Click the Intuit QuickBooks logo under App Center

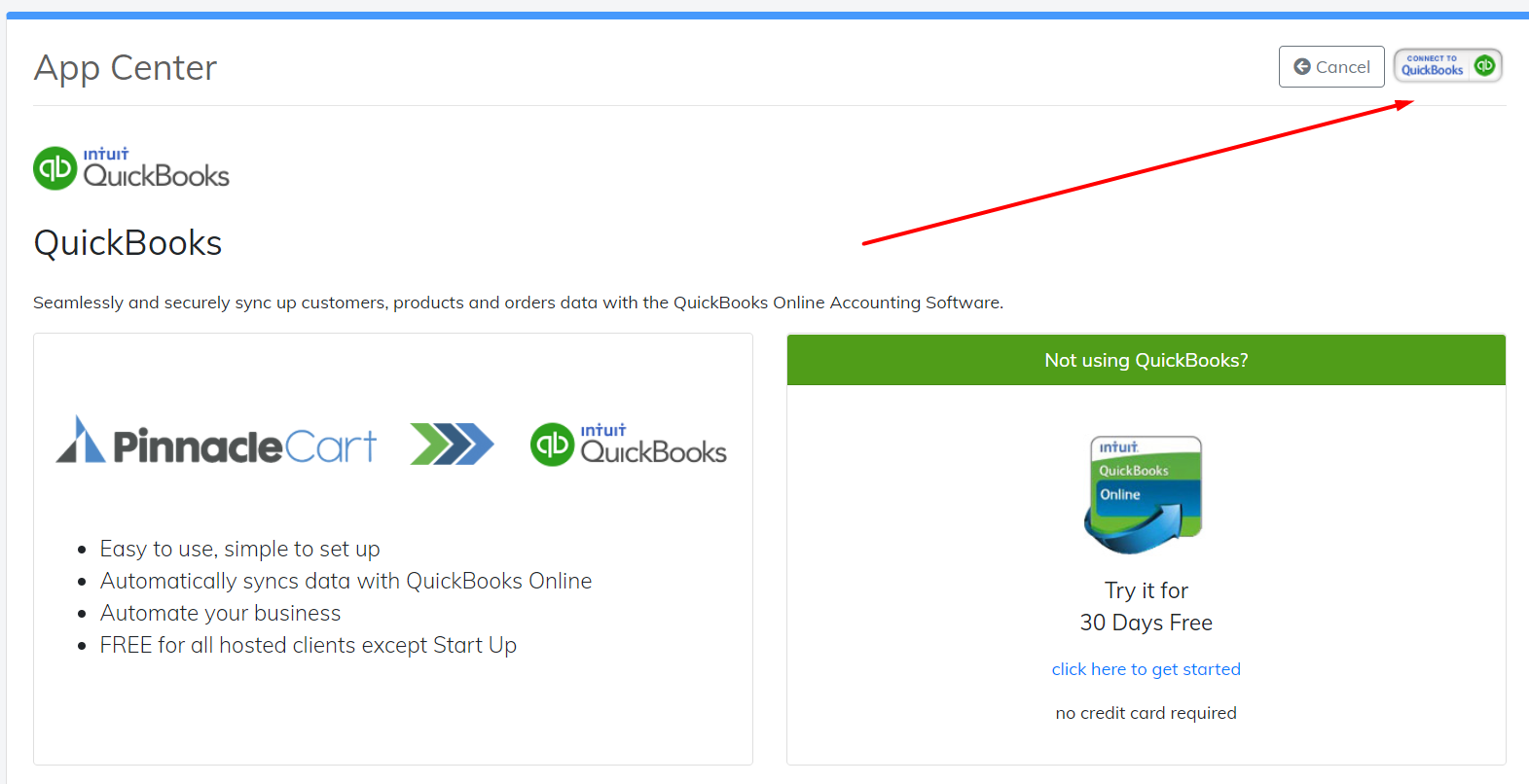click(x=131, y=168)
